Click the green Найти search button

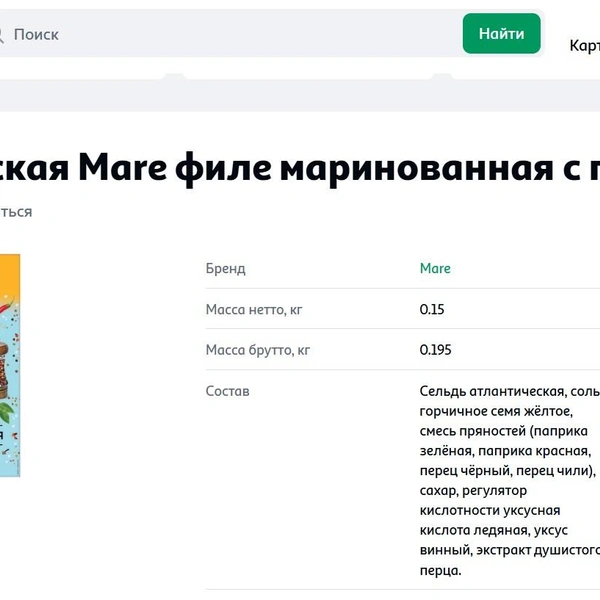click(501, 34)
